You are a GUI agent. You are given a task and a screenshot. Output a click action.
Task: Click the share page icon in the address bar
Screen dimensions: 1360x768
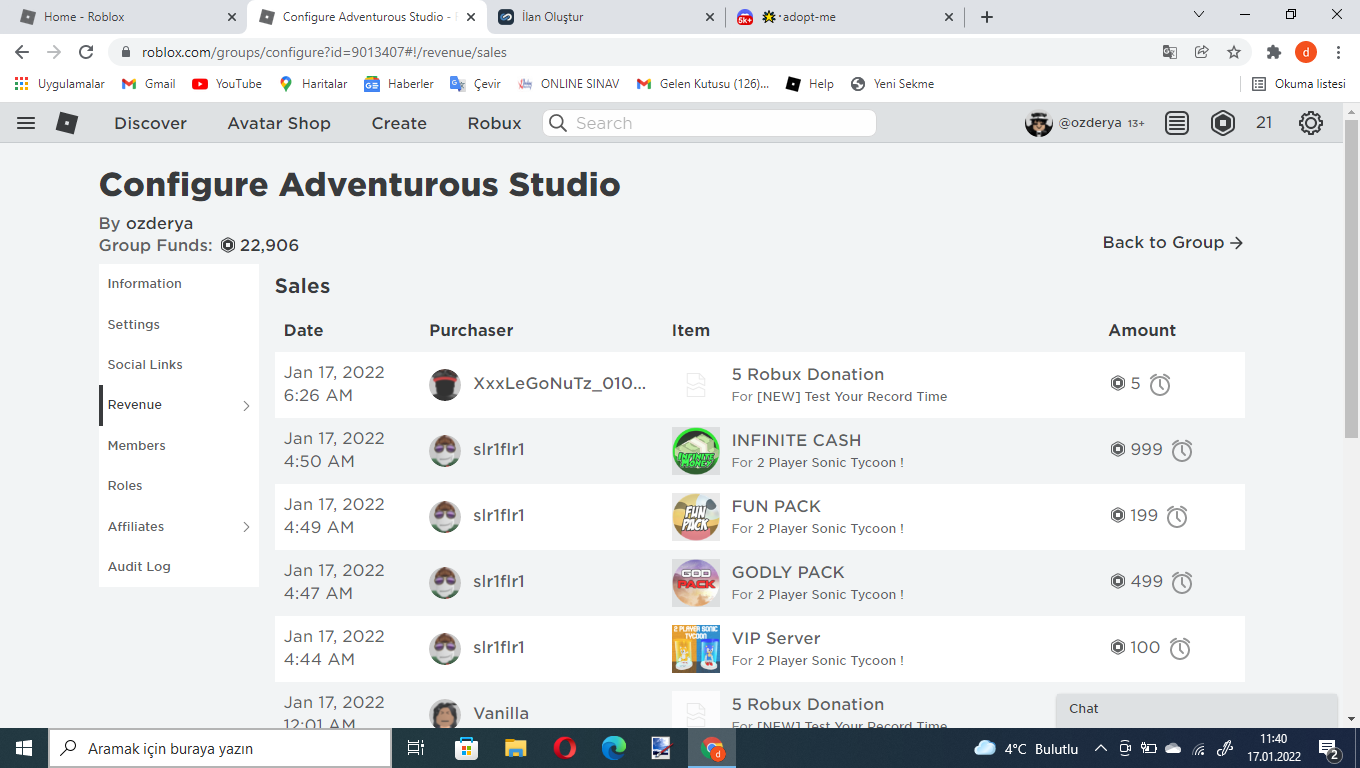click(1202, 52)
